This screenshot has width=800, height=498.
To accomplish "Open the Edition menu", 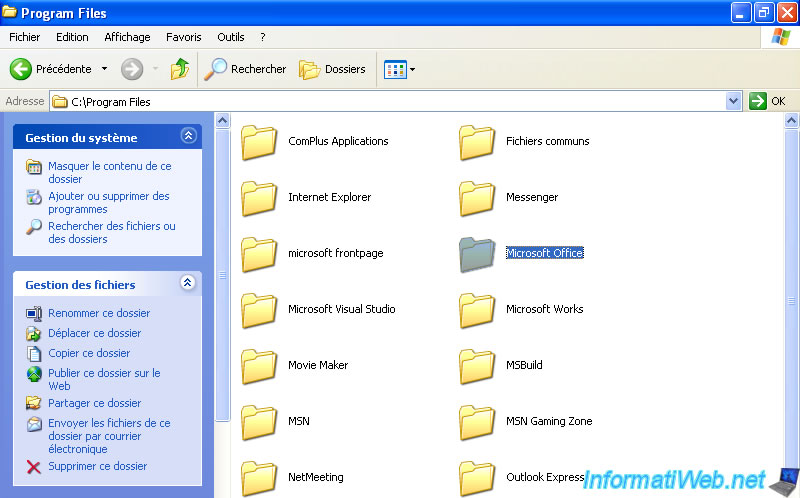I will pos(72,37).
